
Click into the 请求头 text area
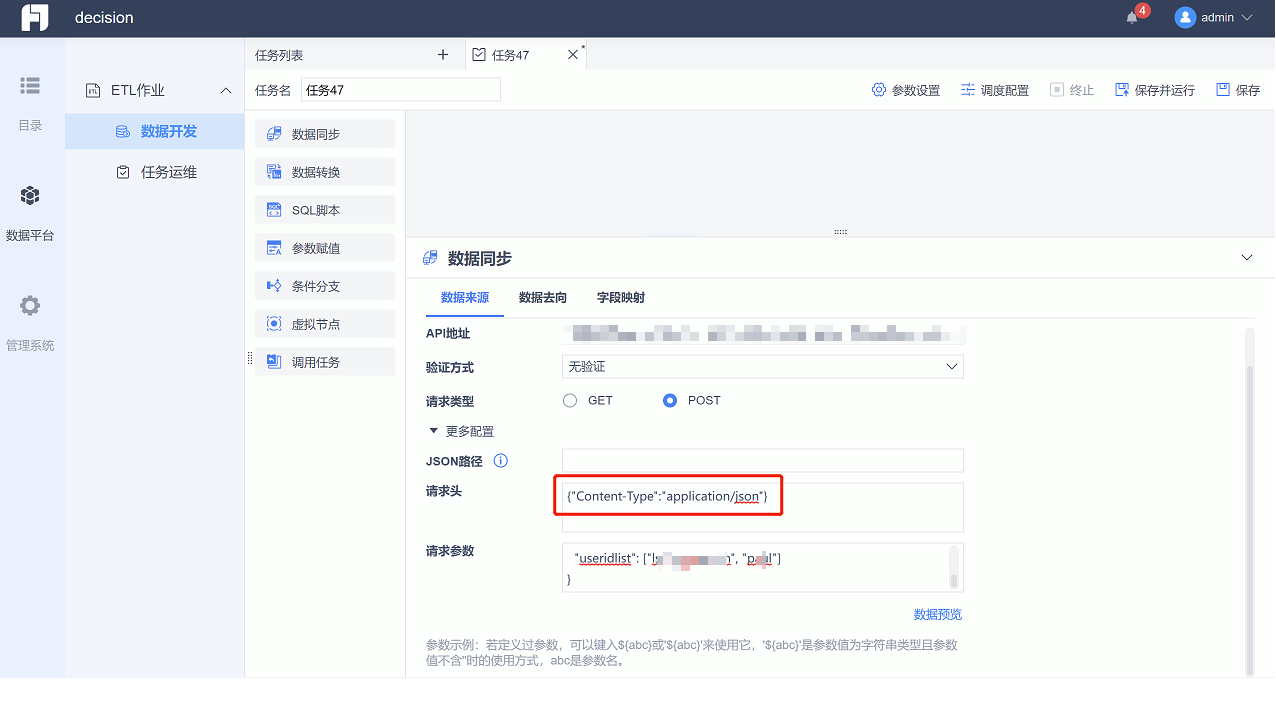pyautogui.click(x=763, y=507)
